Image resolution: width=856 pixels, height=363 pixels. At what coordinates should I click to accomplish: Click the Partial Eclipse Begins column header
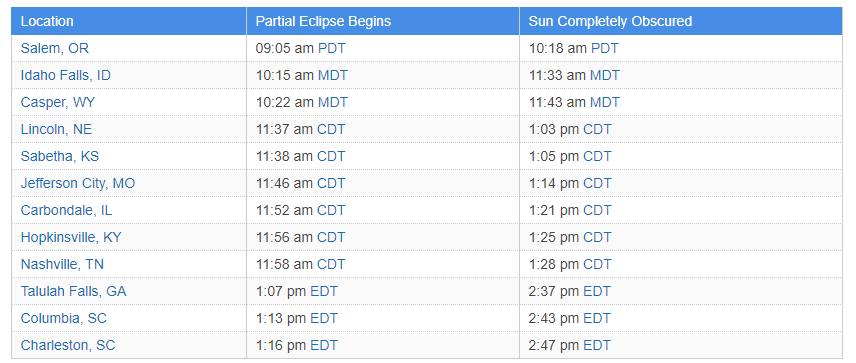323,21
